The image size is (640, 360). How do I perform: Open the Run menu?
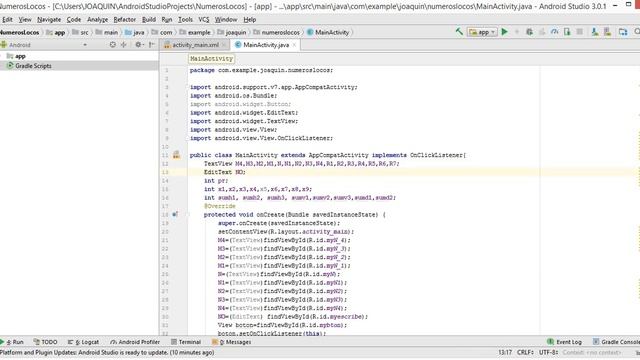point(167,20)
